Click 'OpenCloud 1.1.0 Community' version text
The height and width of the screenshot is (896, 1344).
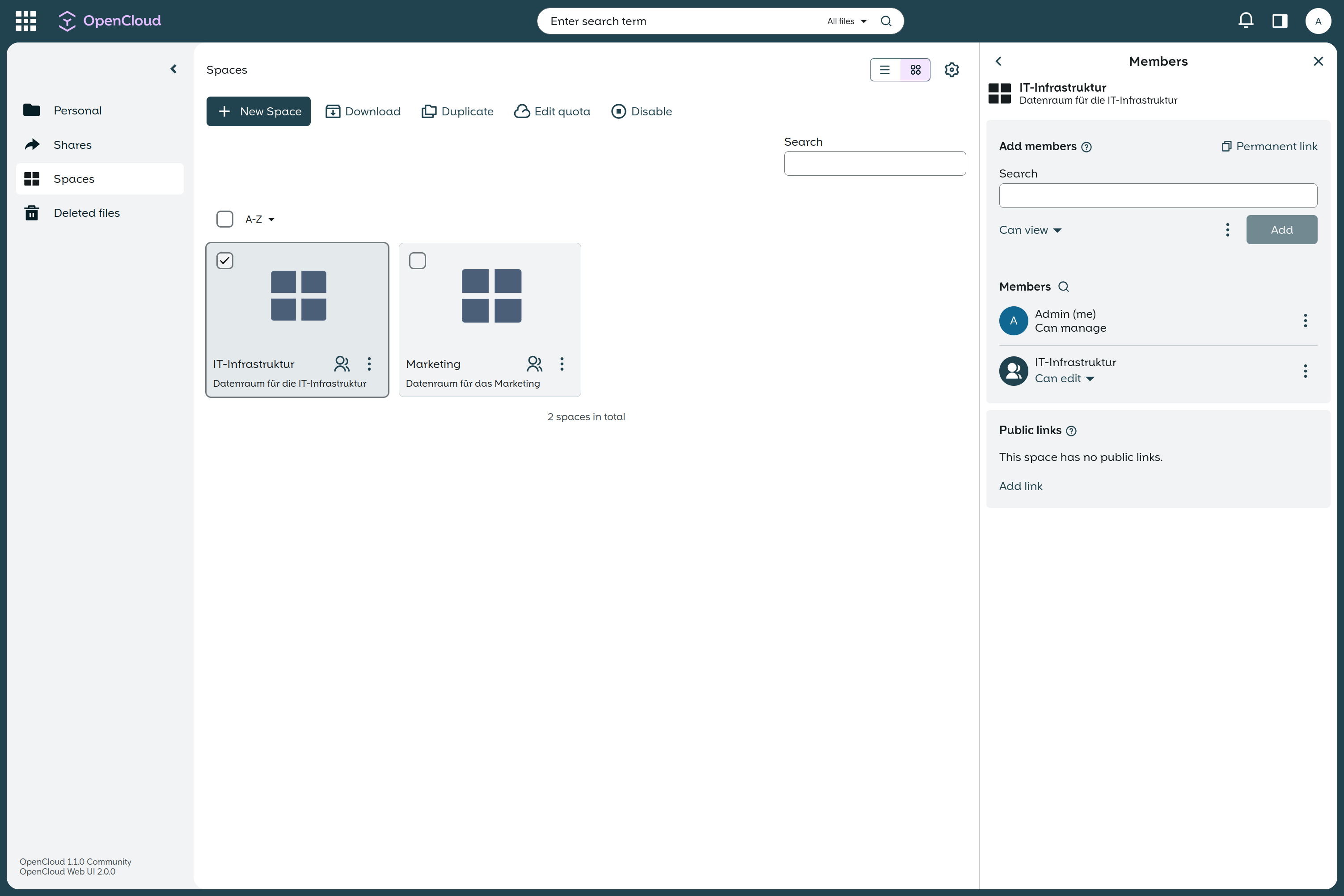76,862
